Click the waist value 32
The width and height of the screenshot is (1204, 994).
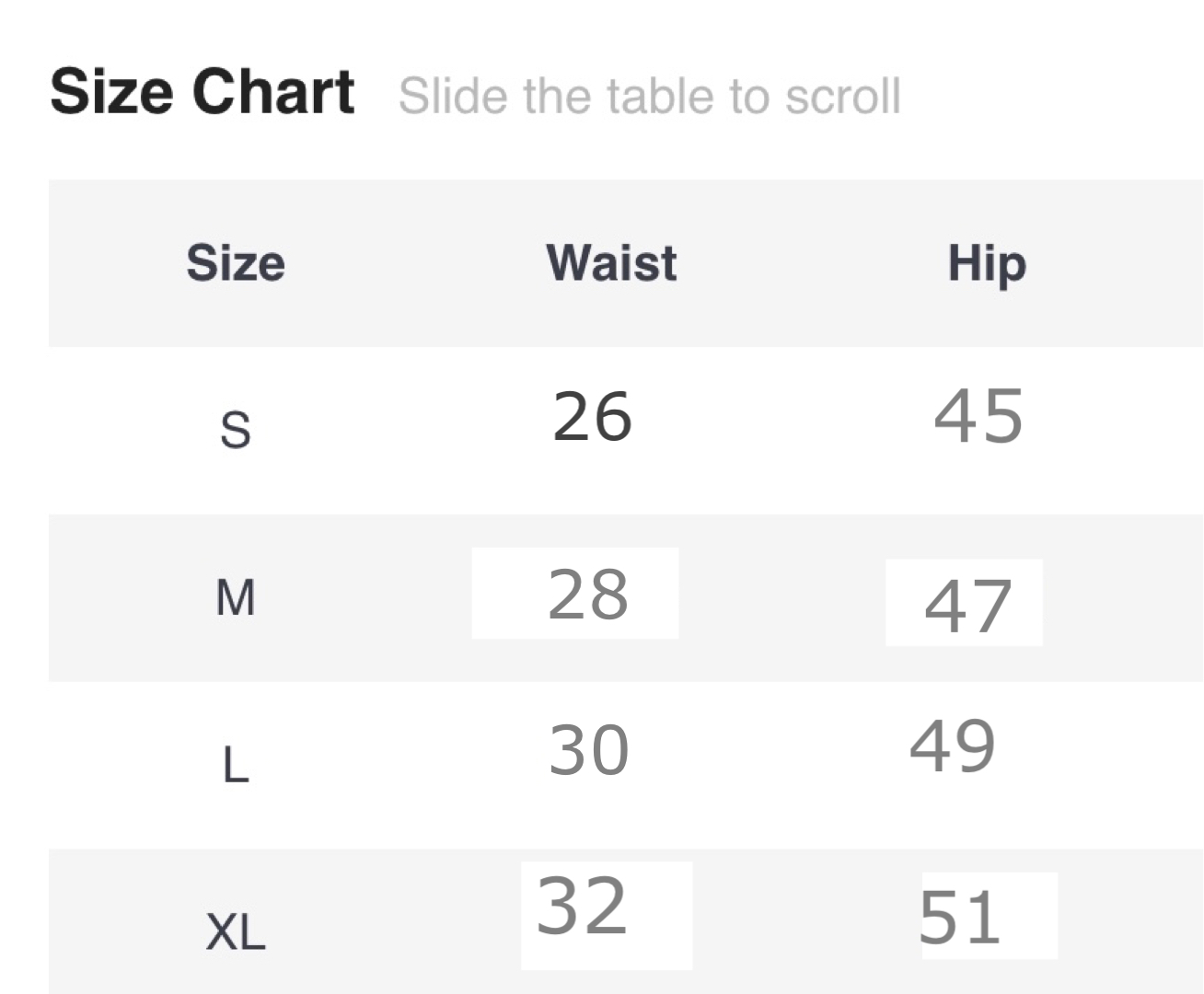click(x=582, y=907)
